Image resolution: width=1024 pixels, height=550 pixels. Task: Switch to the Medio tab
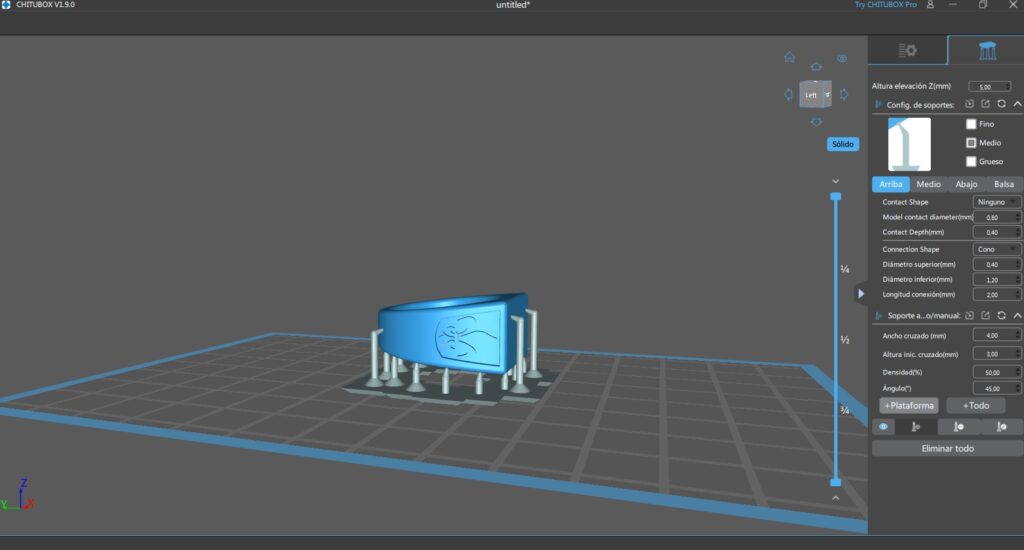click(928, 184)
